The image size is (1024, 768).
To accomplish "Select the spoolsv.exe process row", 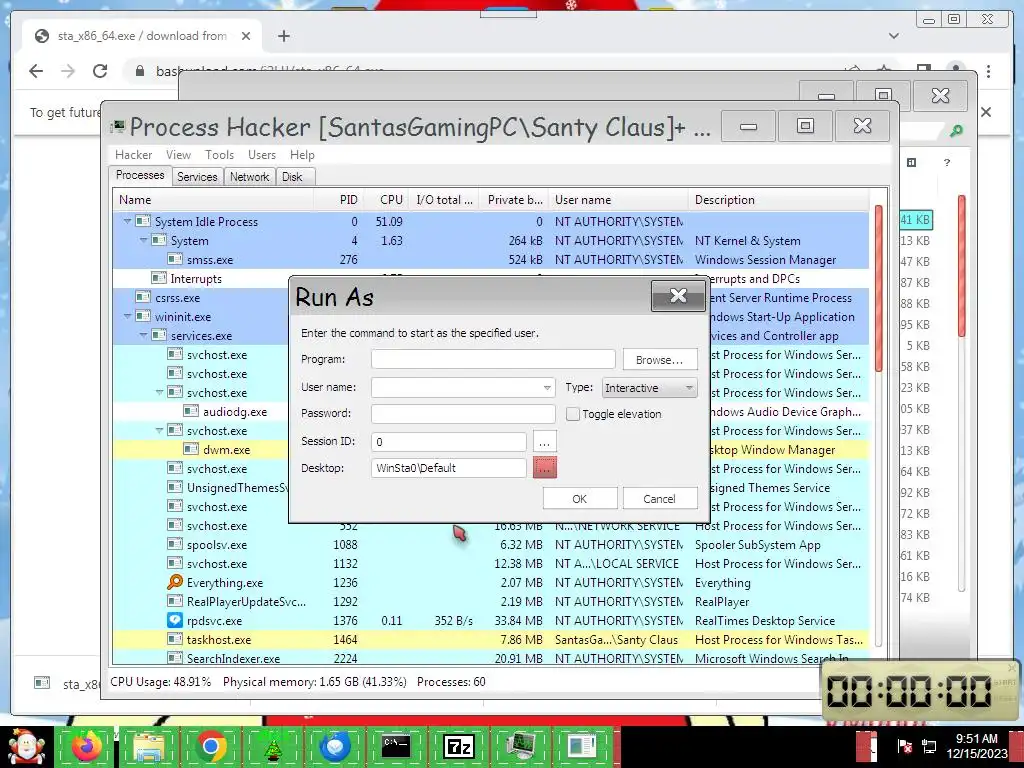I will tap(491, 545).
